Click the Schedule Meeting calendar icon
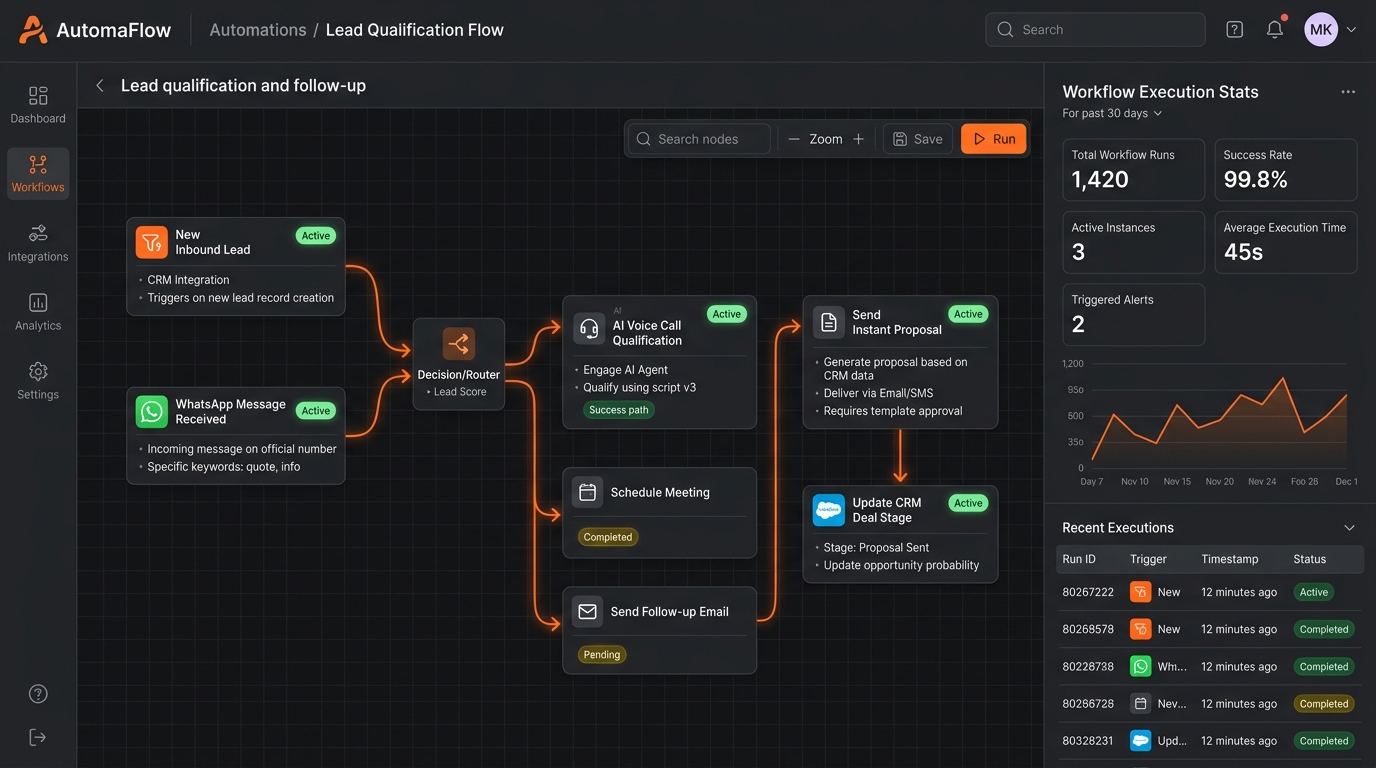Screen dimensions: 1376x768 588,492
